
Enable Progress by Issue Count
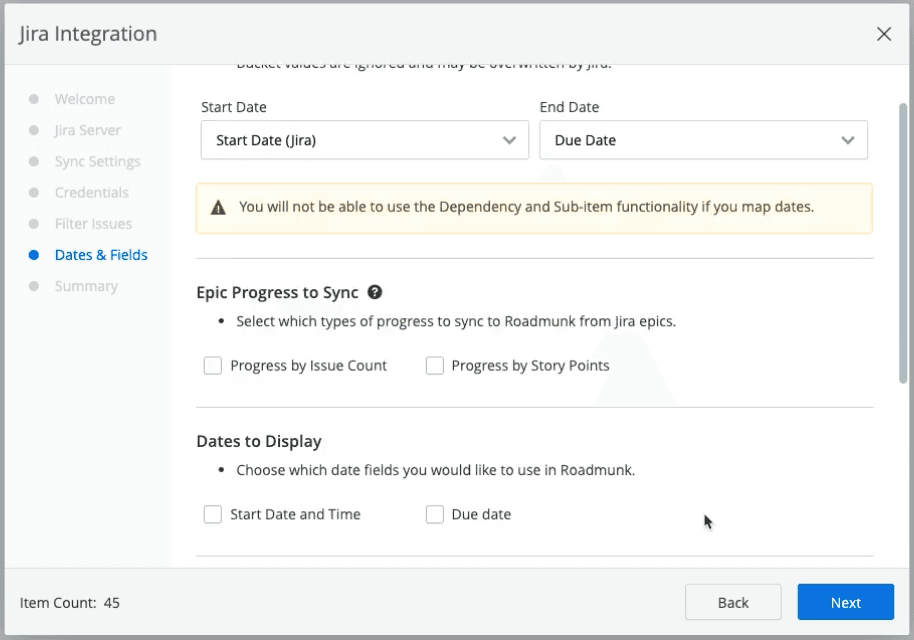[x=212, y=365]
